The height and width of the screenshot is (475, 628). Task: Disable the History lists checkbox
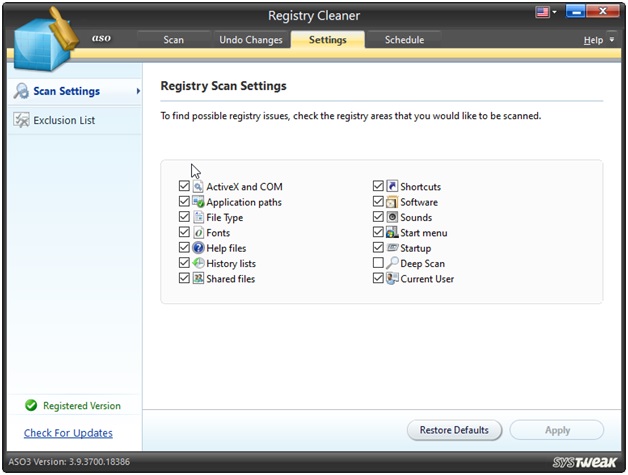coord(184,263)
